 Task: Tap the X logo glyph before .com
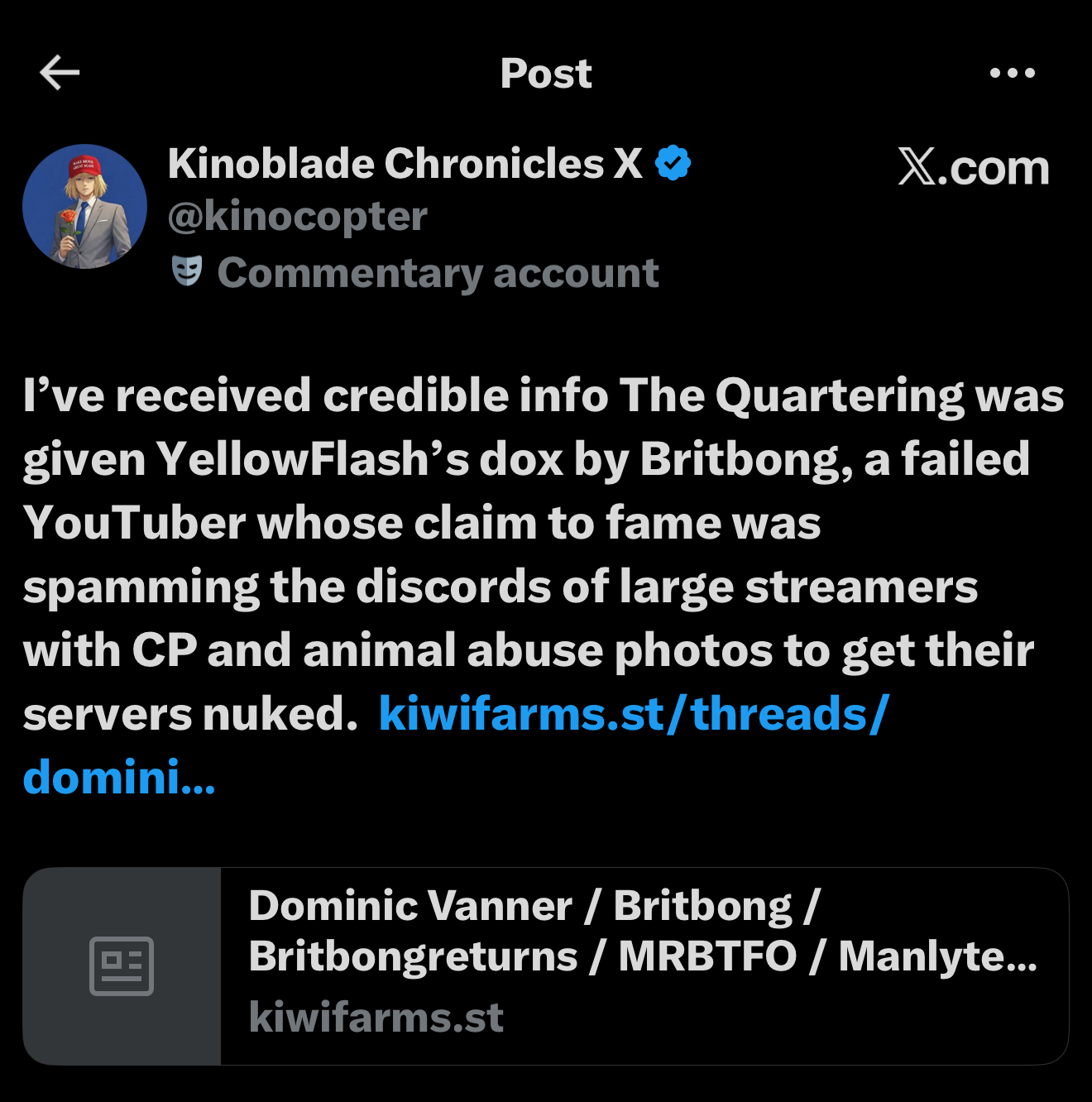917,166
